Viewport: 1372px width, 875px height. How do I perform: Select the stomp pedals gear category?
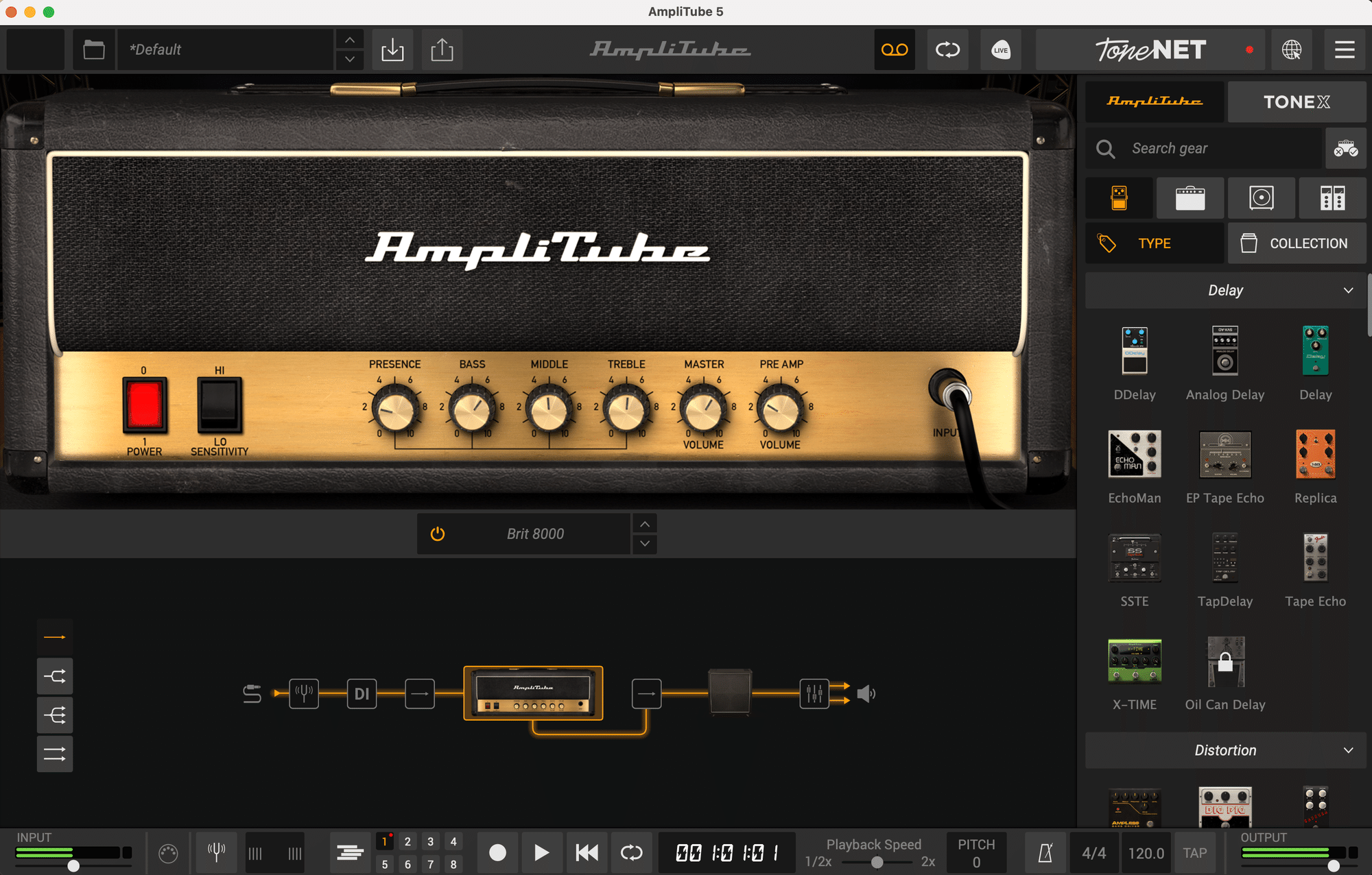pyautogui.click(x=1119, y=198)
